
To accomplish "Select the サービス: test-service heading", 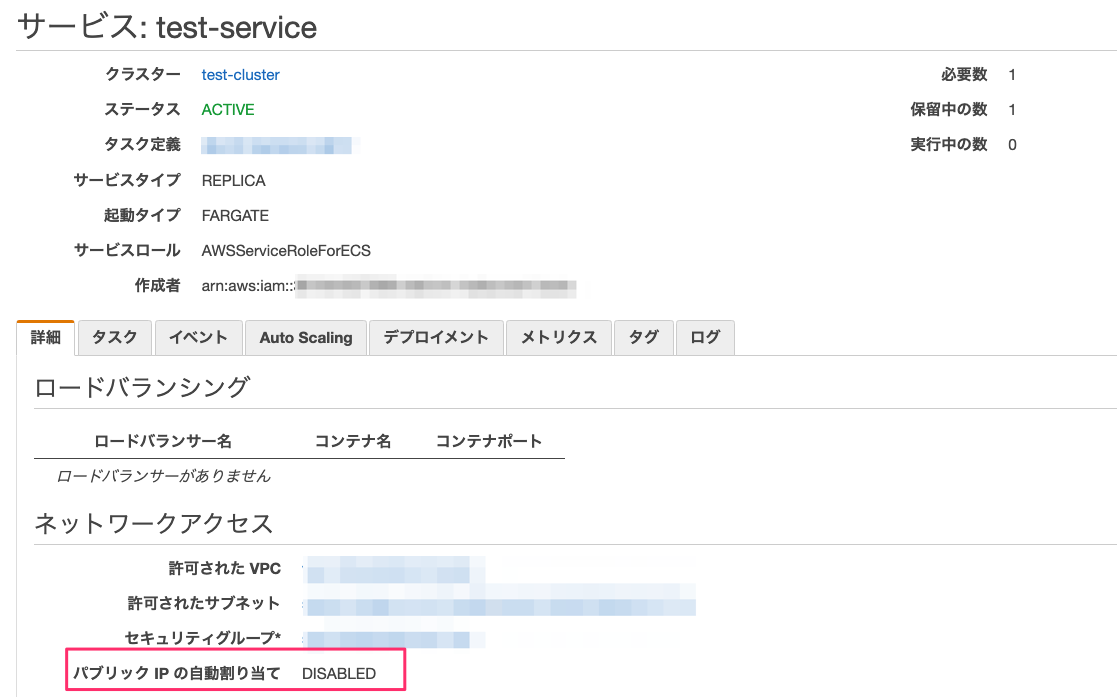I will pos(163,27).
